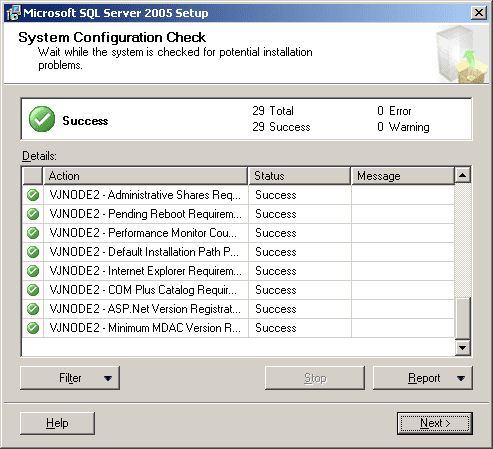Select 'VJNODE2 - Pending Reboot Requirem...' row
Screen dimensions: 493x449
click(238, 214)
